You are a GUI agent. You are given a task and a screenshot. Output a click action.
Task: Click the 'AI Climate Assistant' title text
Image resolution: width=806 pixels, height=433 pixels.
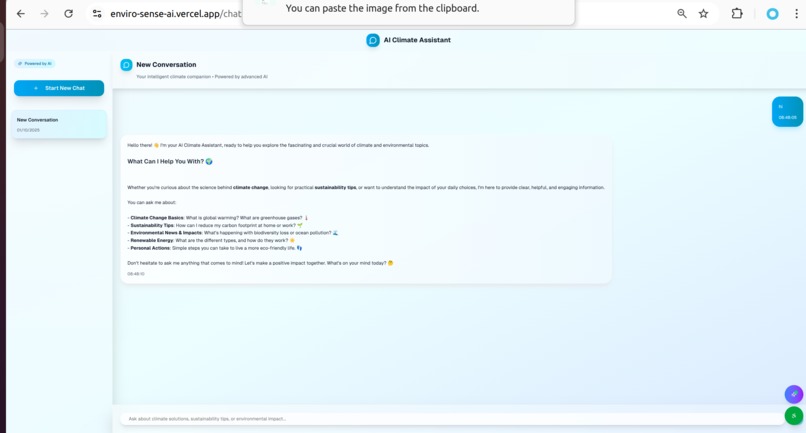point(417,40)
